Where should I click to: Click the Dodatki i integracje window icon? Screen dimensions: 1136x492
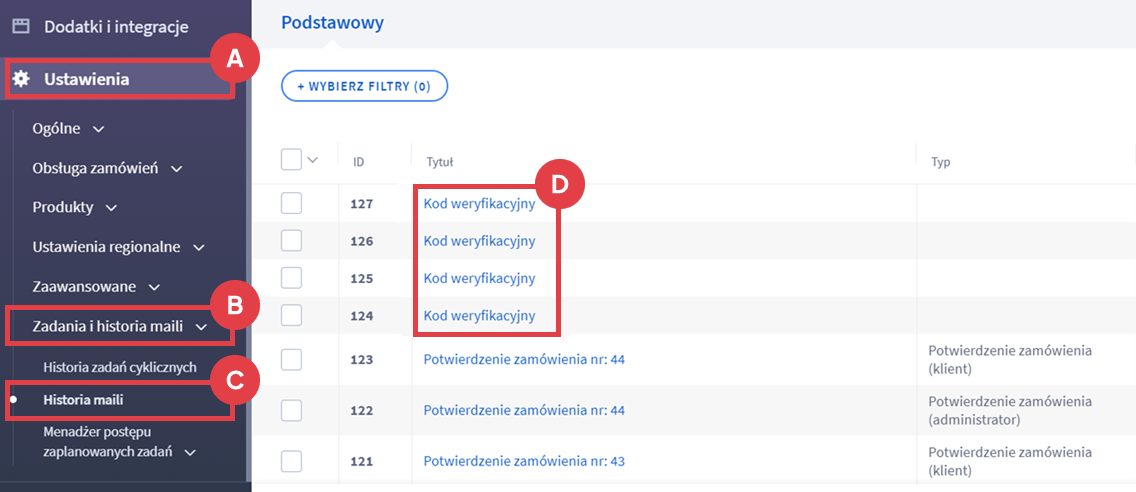click(21, 26)
